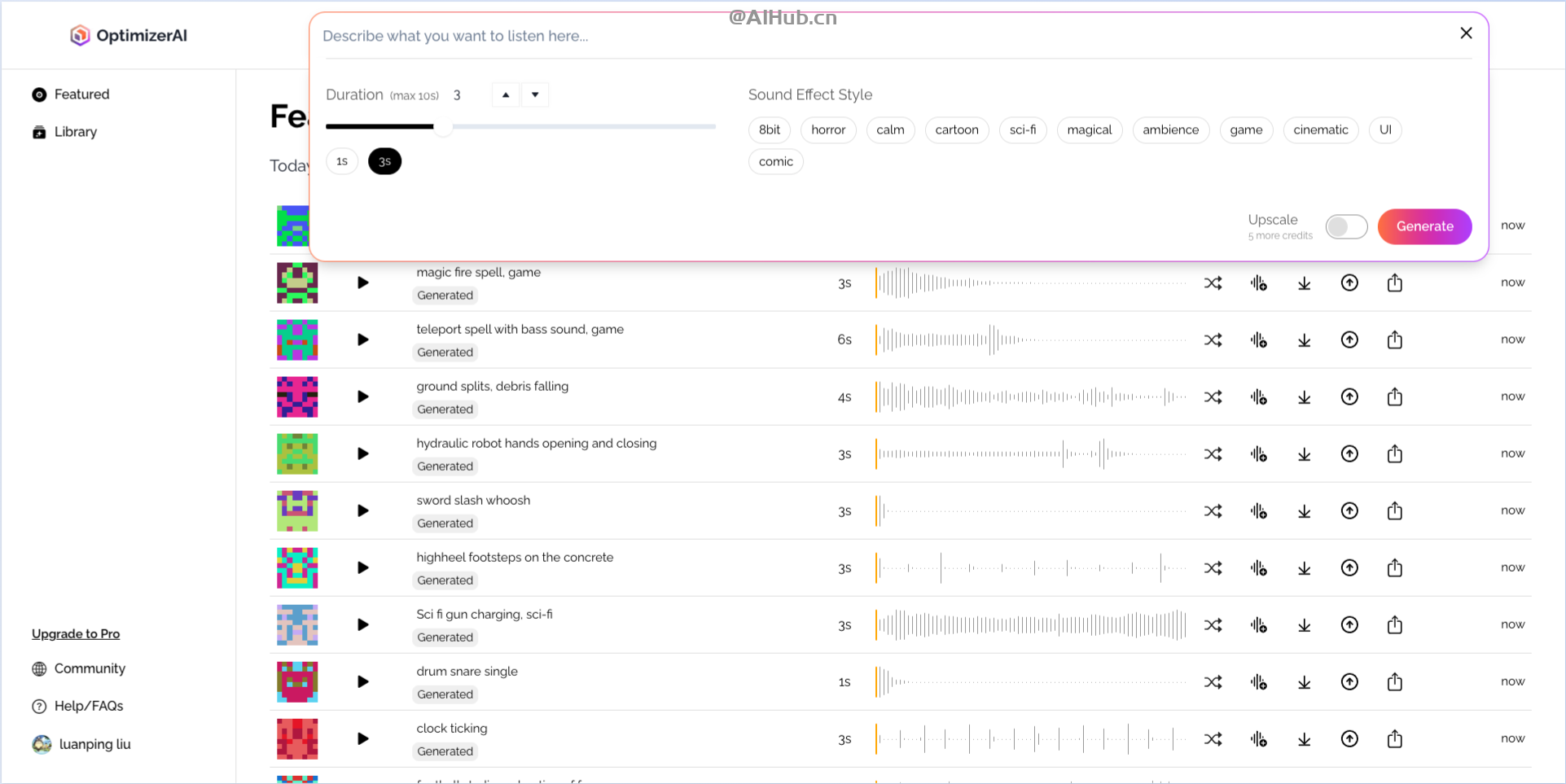Pick the ambience style chip
This screenshot has width=1566, height=784.
[1171, 130]
